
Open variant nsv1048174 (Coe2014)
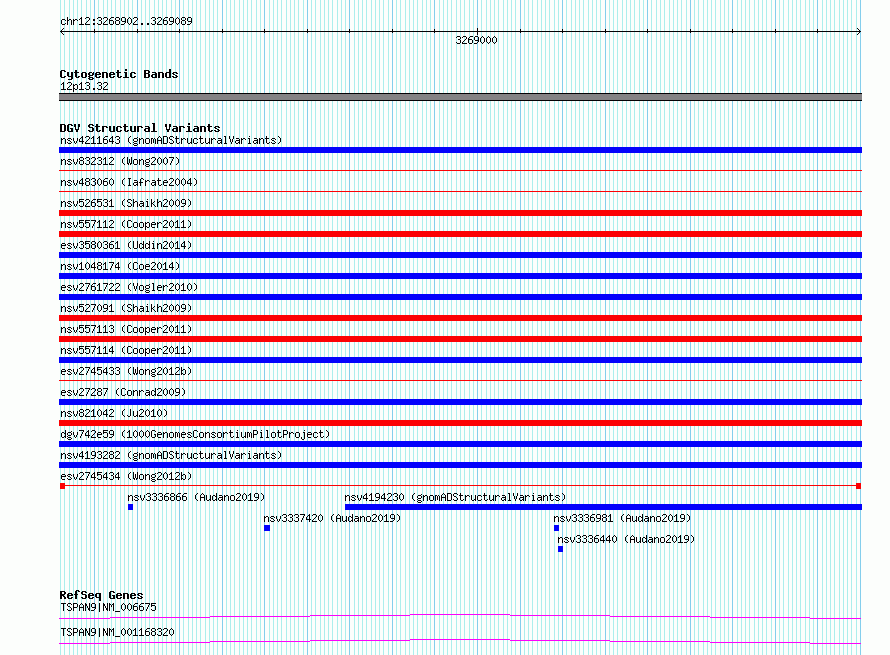[120, 266]
